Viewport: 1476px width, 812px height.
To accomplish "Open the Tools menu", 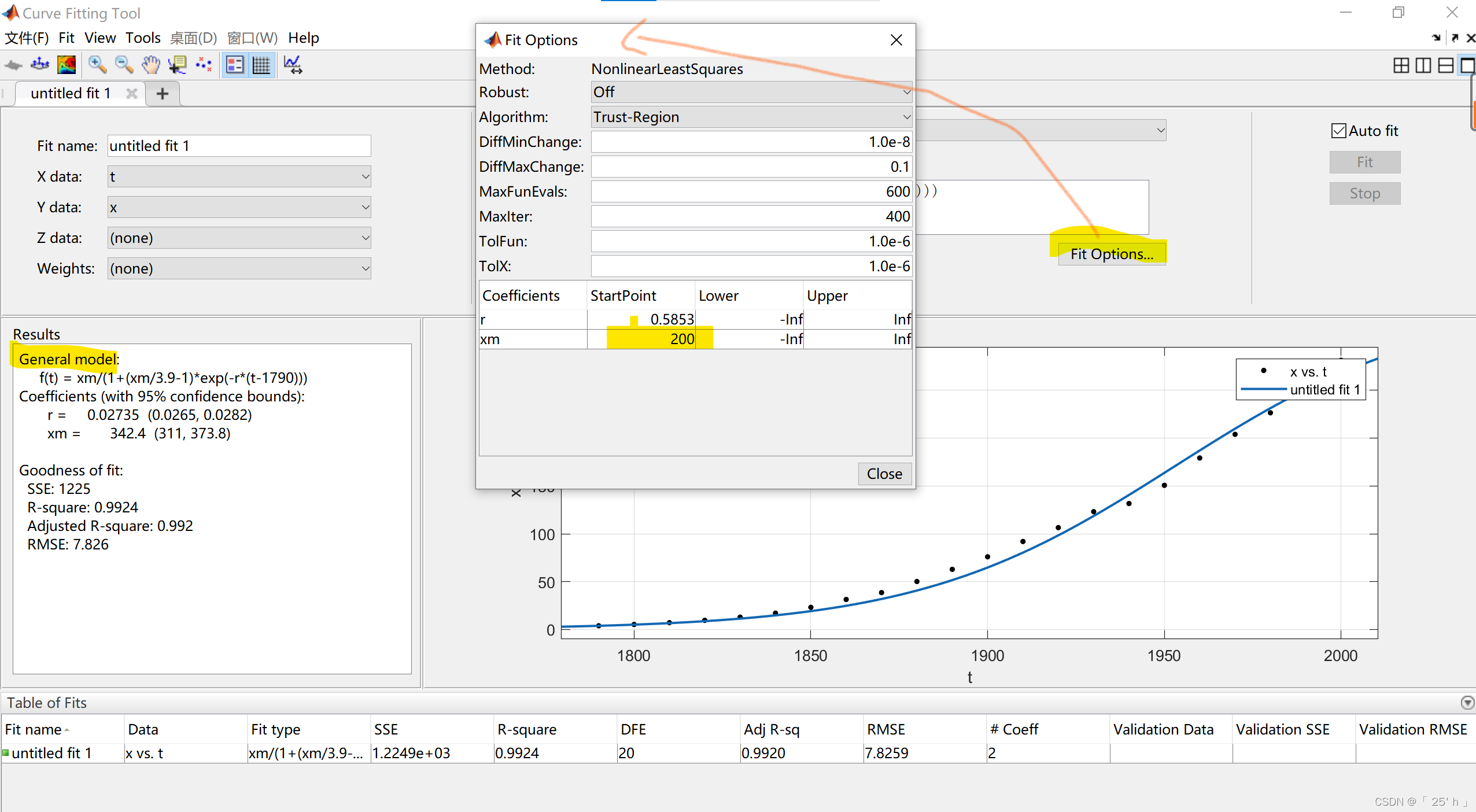I will (x=143, y=38).
